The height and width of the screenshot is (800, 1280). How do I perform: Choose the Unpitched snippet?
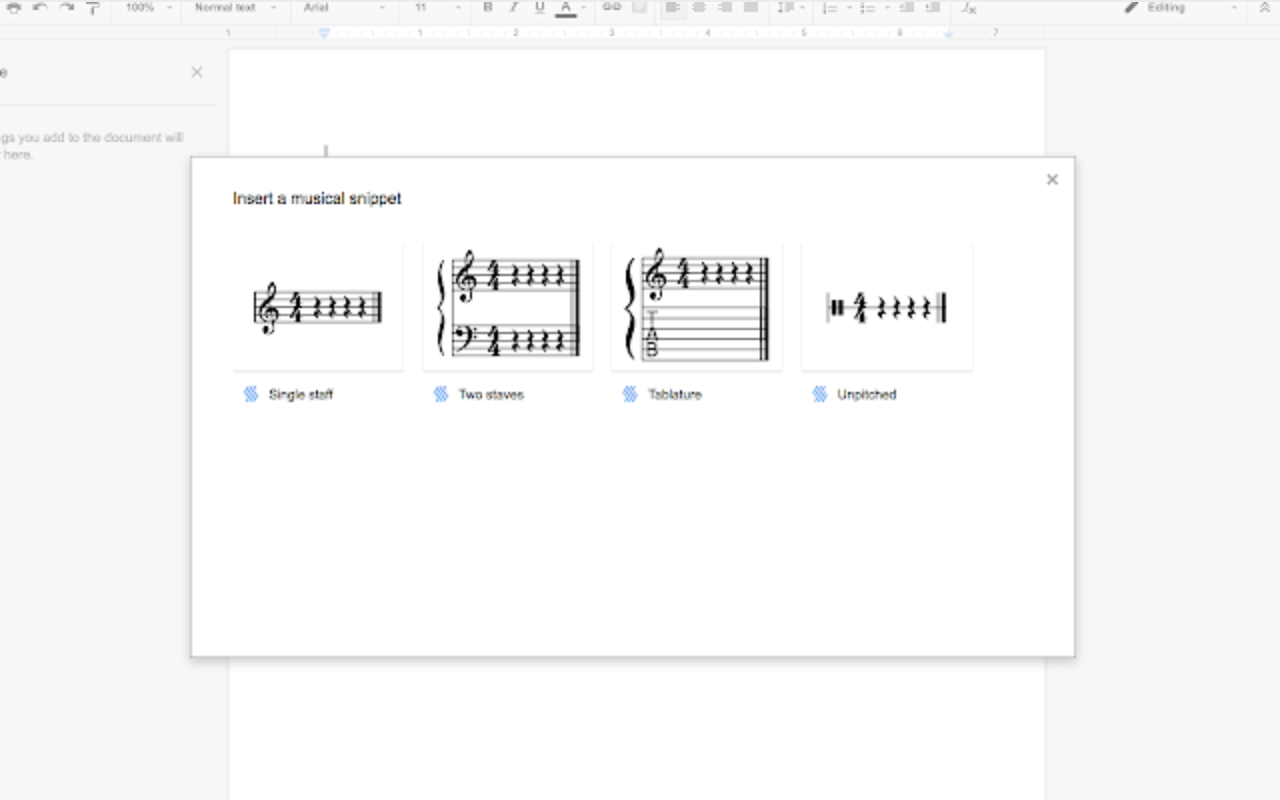(886, 307)
